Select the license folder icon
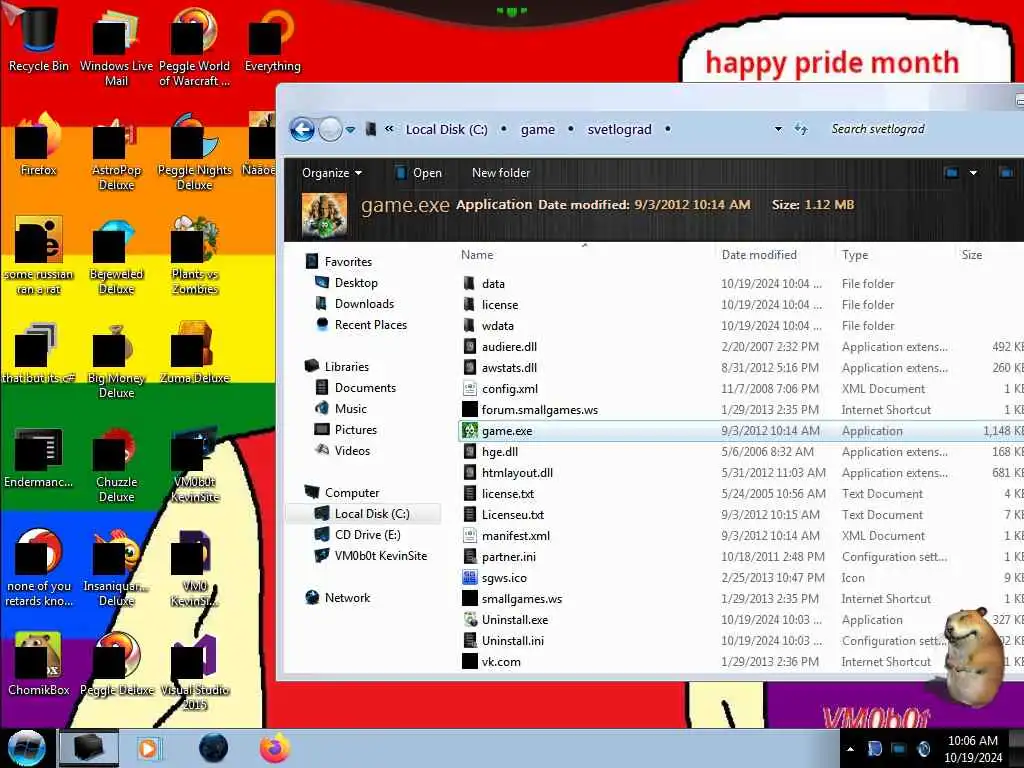Viewport: 1024px width, 768px height. [470, 304]
